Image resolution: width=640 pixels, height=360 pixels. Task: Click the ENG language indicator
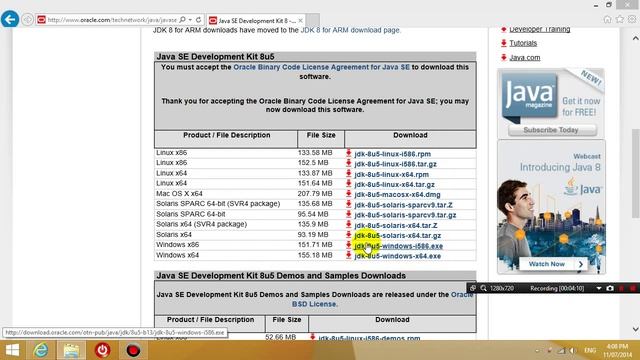click(x=590, y=351)
